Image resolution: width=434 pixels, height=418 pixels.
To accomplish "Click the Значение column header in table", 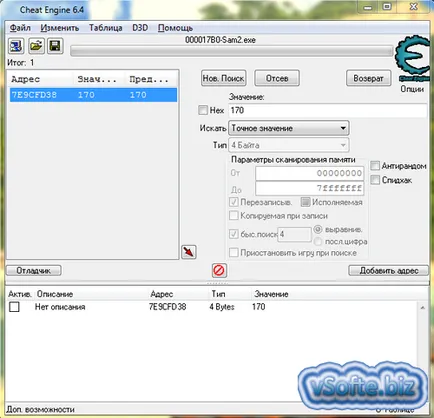I will point(271,294).
